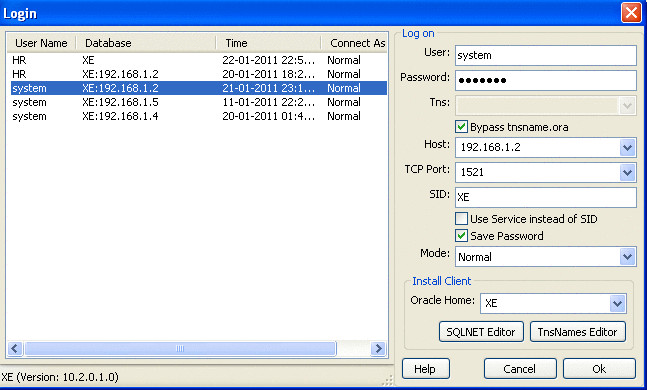Sort list by Database column header
This screenshot has height=390, width=647.
146,43
